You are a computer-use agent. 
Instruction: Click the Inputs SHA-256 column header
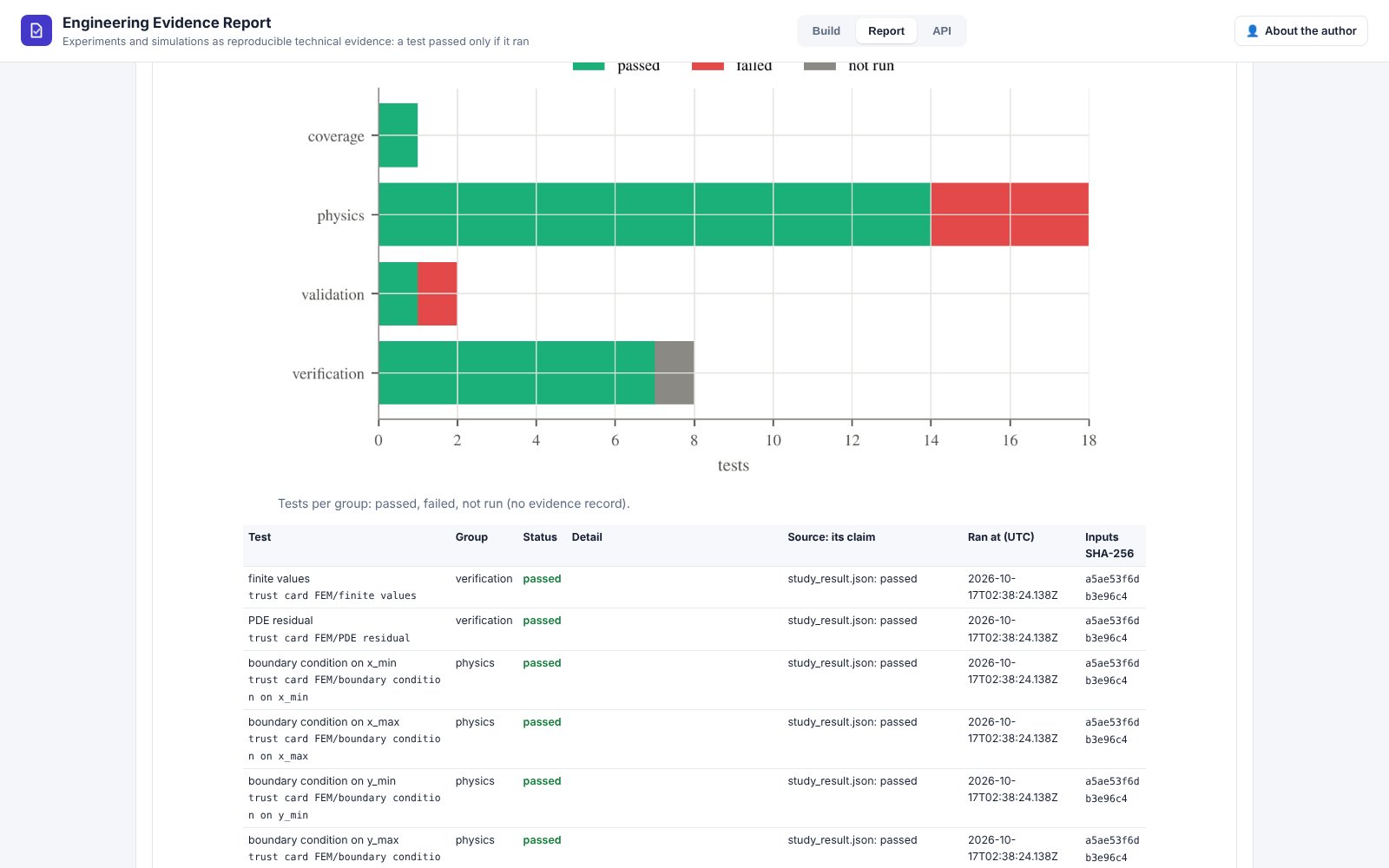[x=1109, y=545]
